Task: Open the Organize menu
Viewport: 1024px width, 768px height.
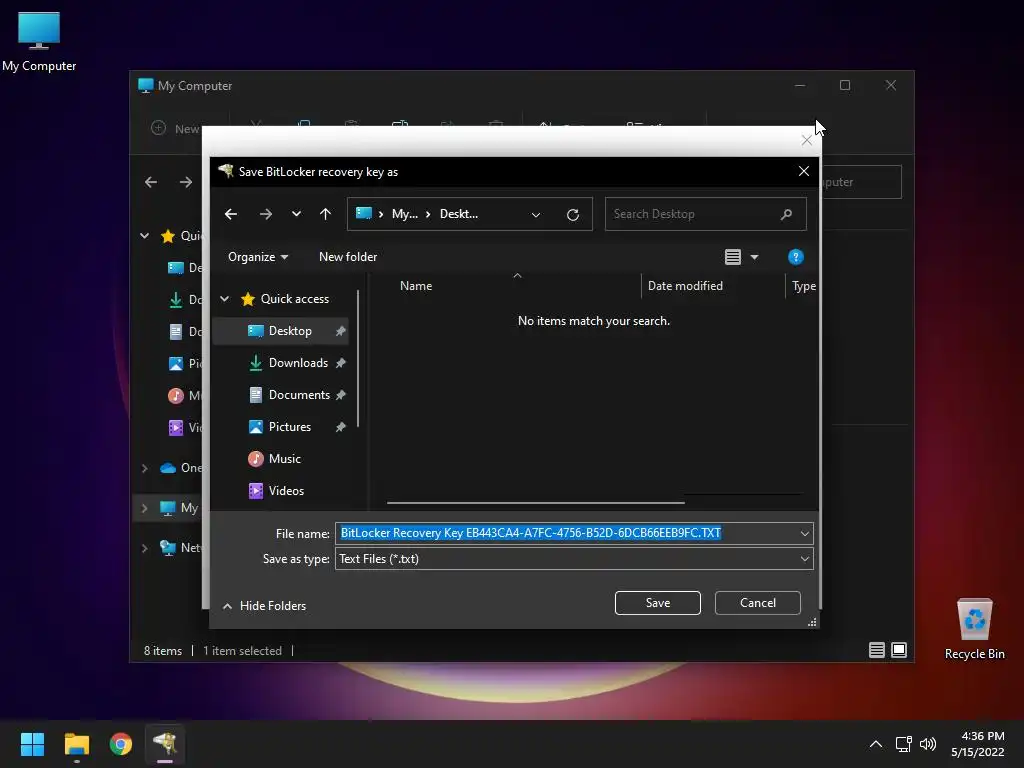Action: pos(258,257)
